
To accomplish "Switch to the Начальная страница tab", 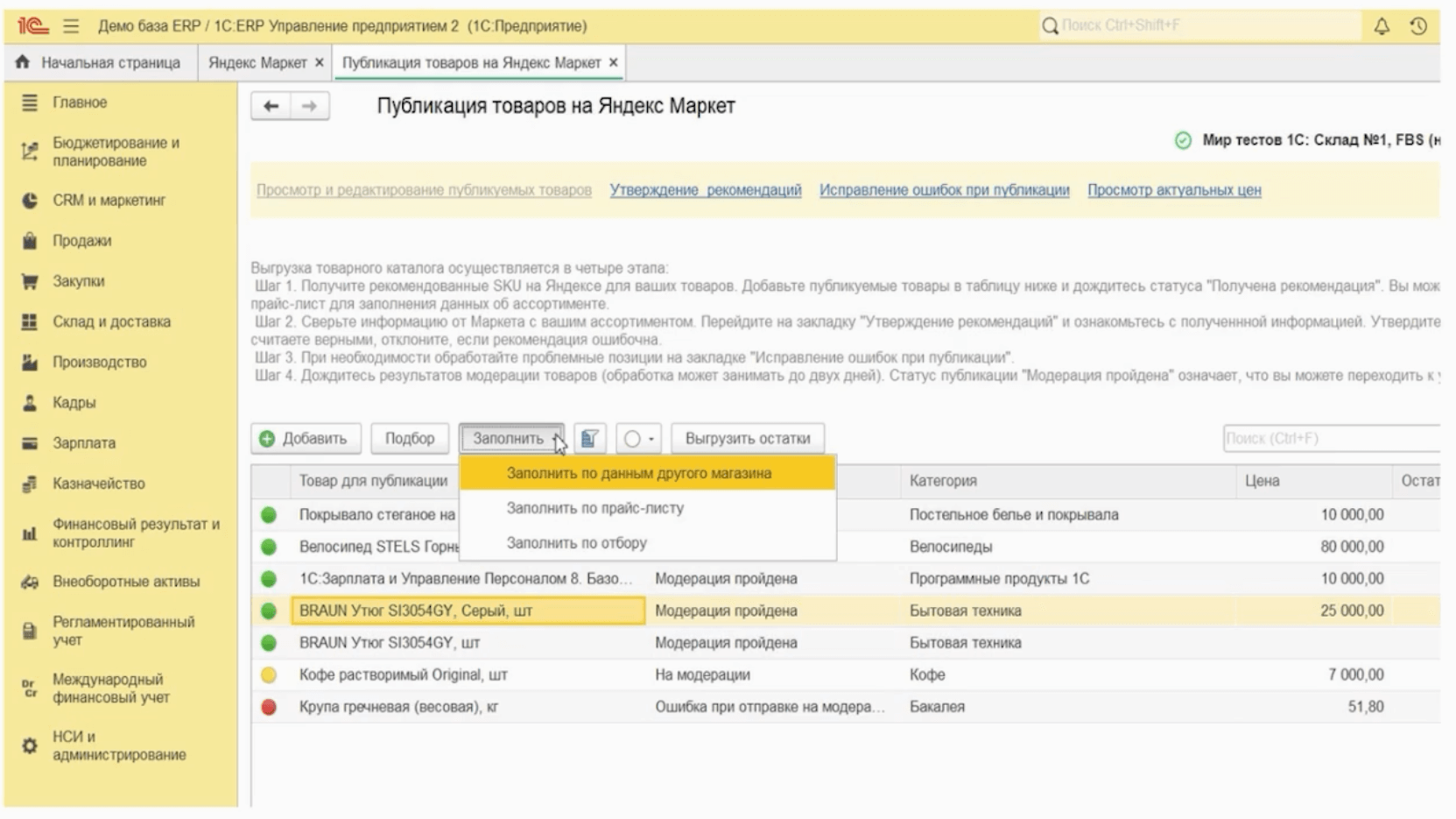I will [99, 62].
